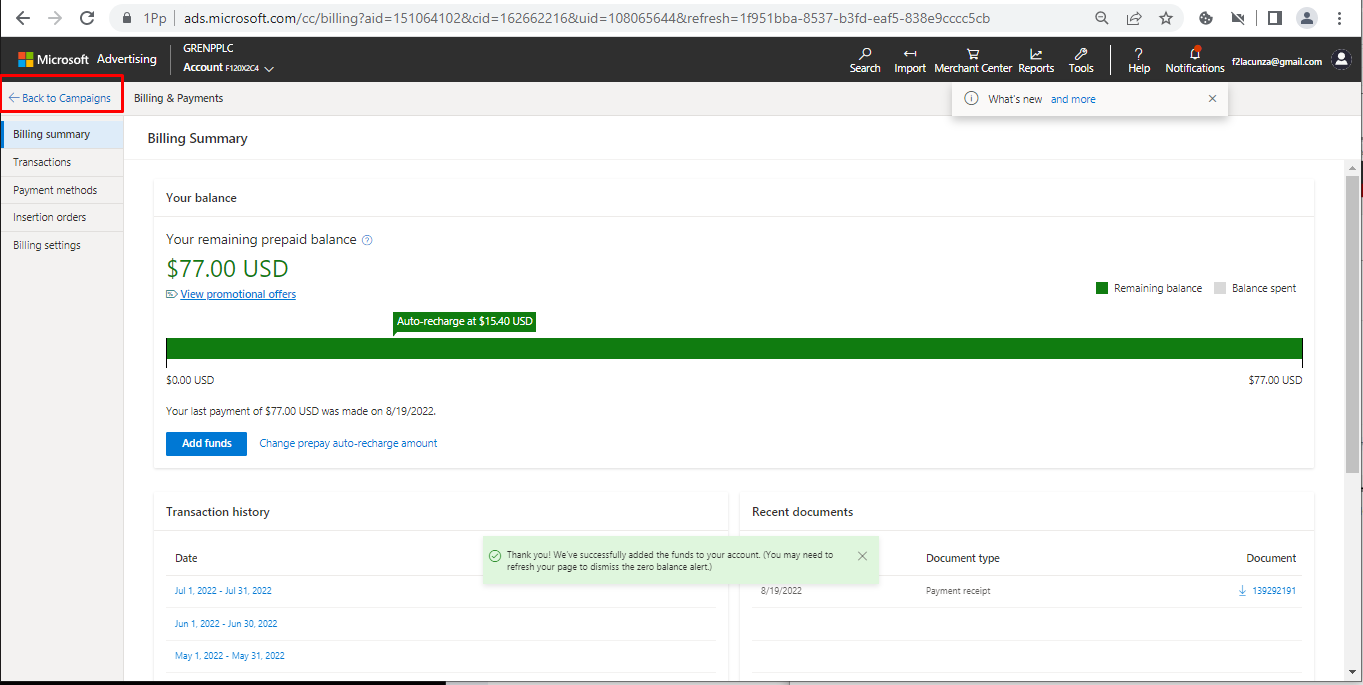Viewport: 1363px width, 685px height.
Task: Click Back to Campaigns link
Action: pos(60,98)
